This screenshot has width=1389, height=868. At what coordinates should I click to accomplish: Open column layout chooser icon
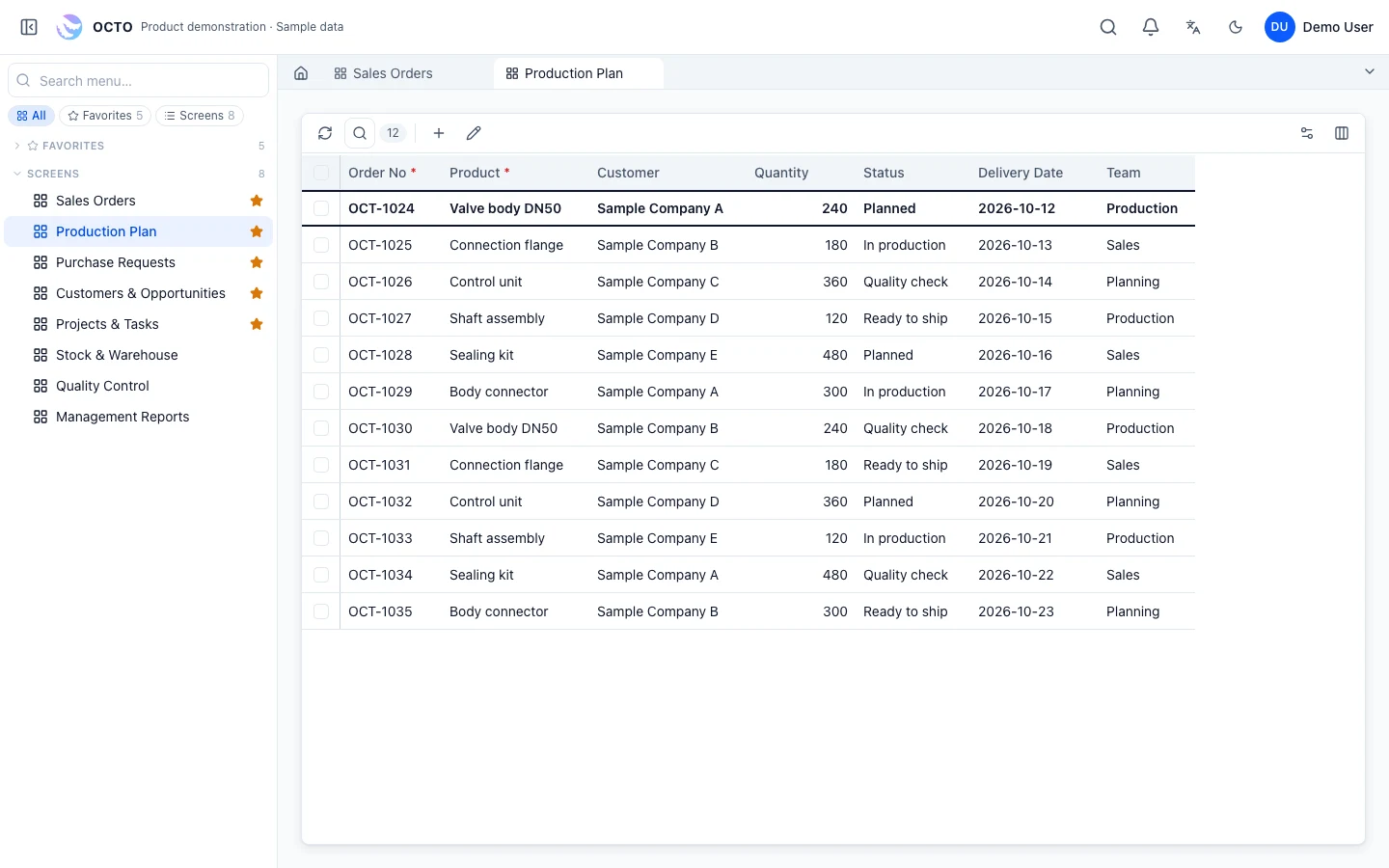click(1342, 133)
